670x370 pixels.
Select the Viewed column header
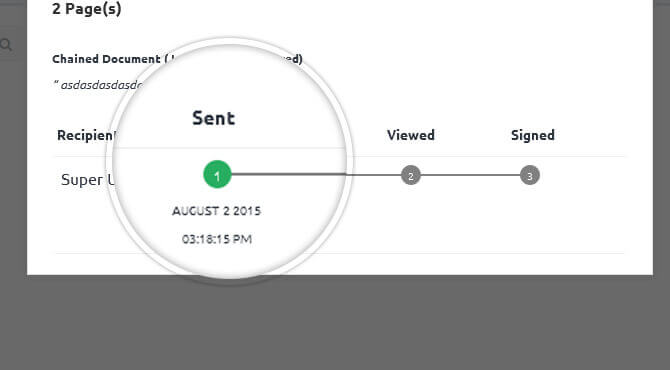411,135
